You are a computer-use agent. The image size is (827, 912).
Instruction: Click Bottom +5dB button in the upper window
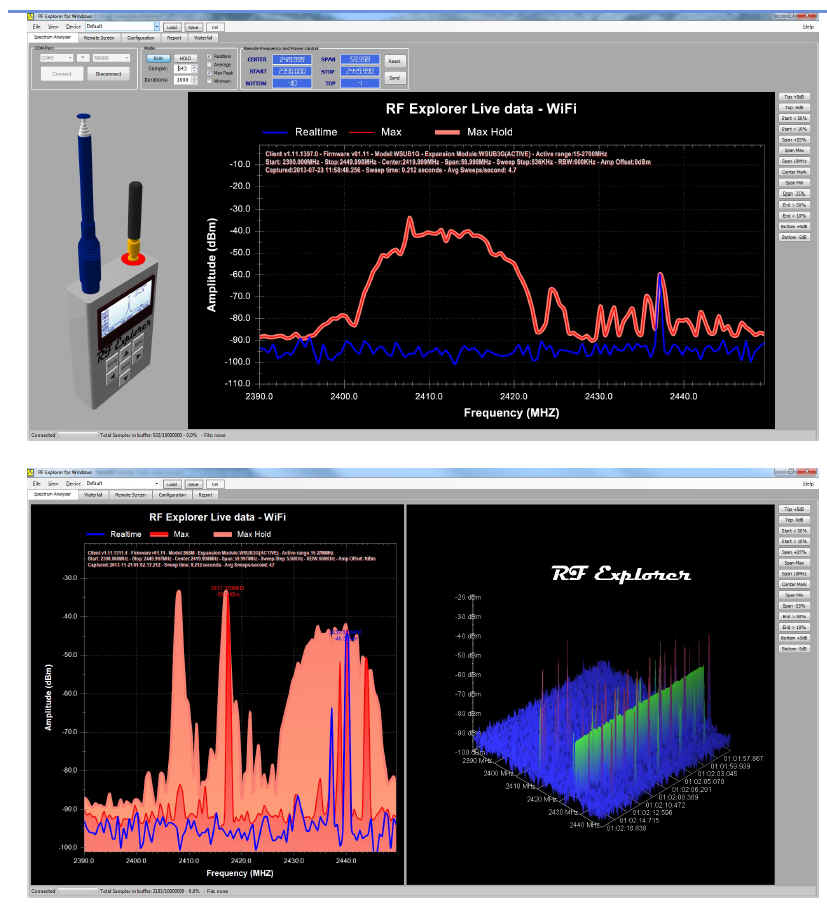[794, 226]
